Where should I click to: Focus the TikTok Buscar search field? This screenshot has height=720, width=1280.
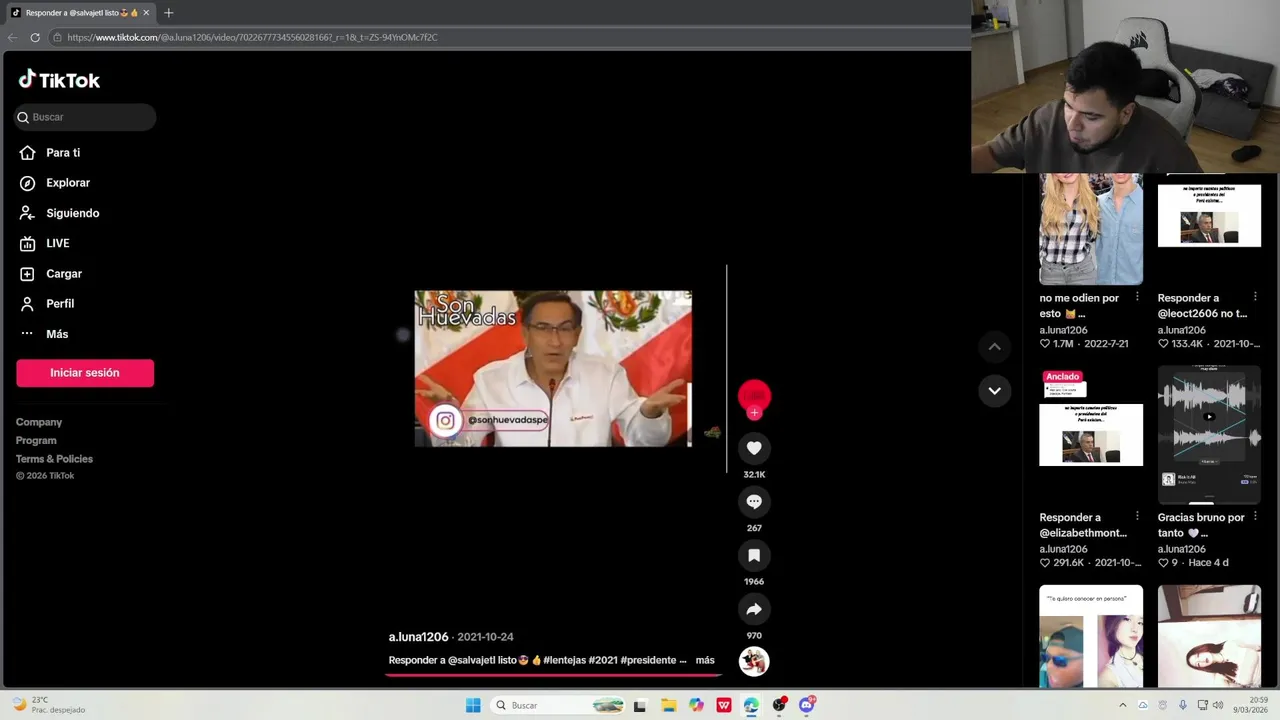(85, 117)
